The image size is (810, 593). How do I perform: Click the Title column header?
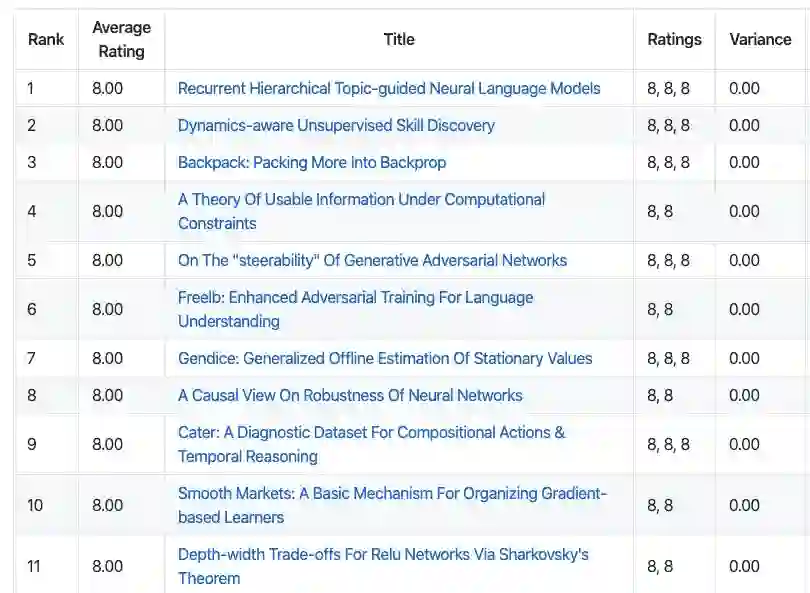[399, 40]
